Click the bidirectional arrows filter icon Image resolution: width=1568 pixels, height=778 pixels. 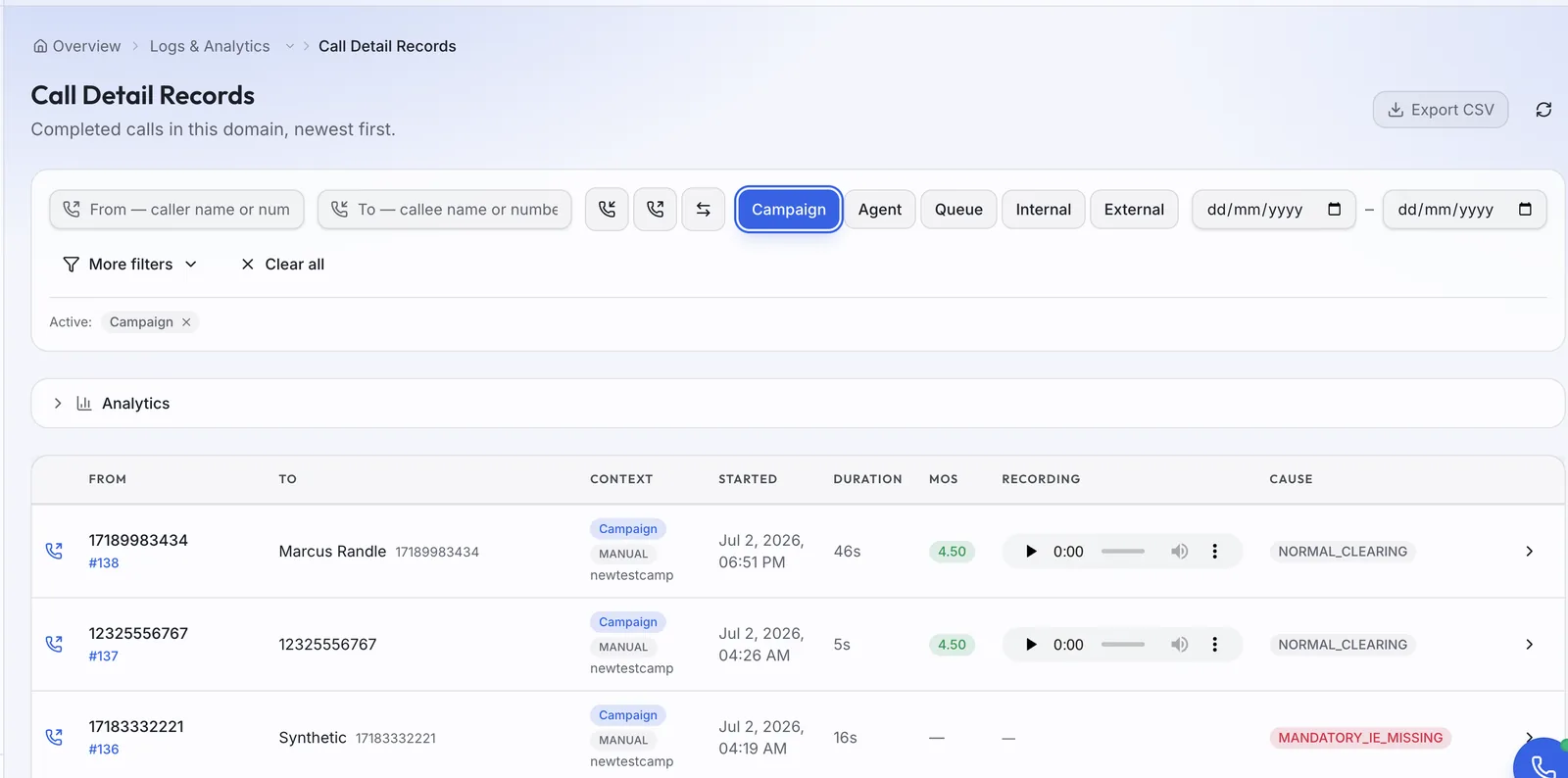[x=703, y=210]
